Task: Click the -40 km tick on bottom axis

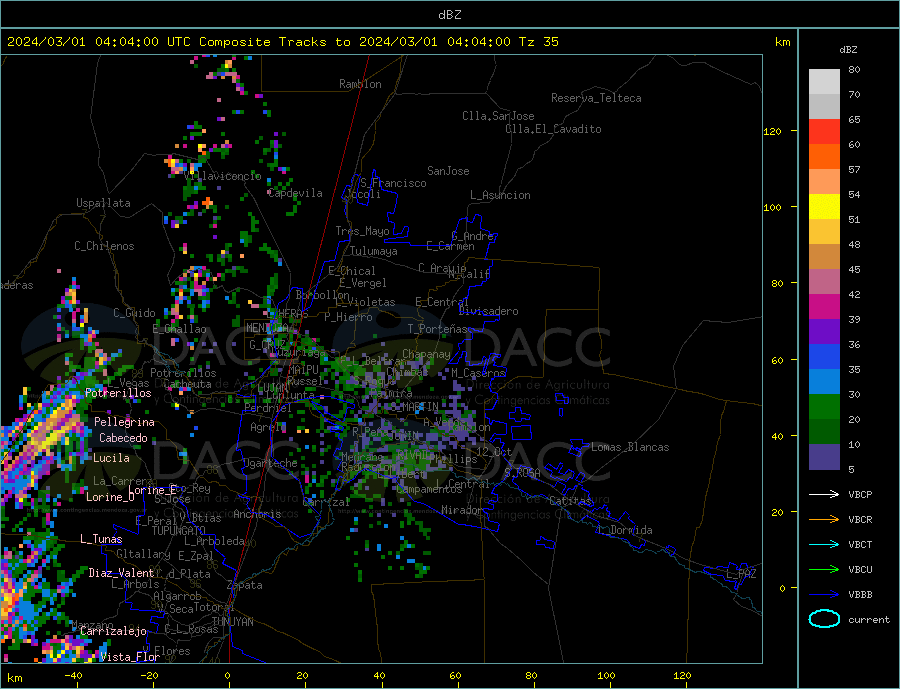Action: 73,675
